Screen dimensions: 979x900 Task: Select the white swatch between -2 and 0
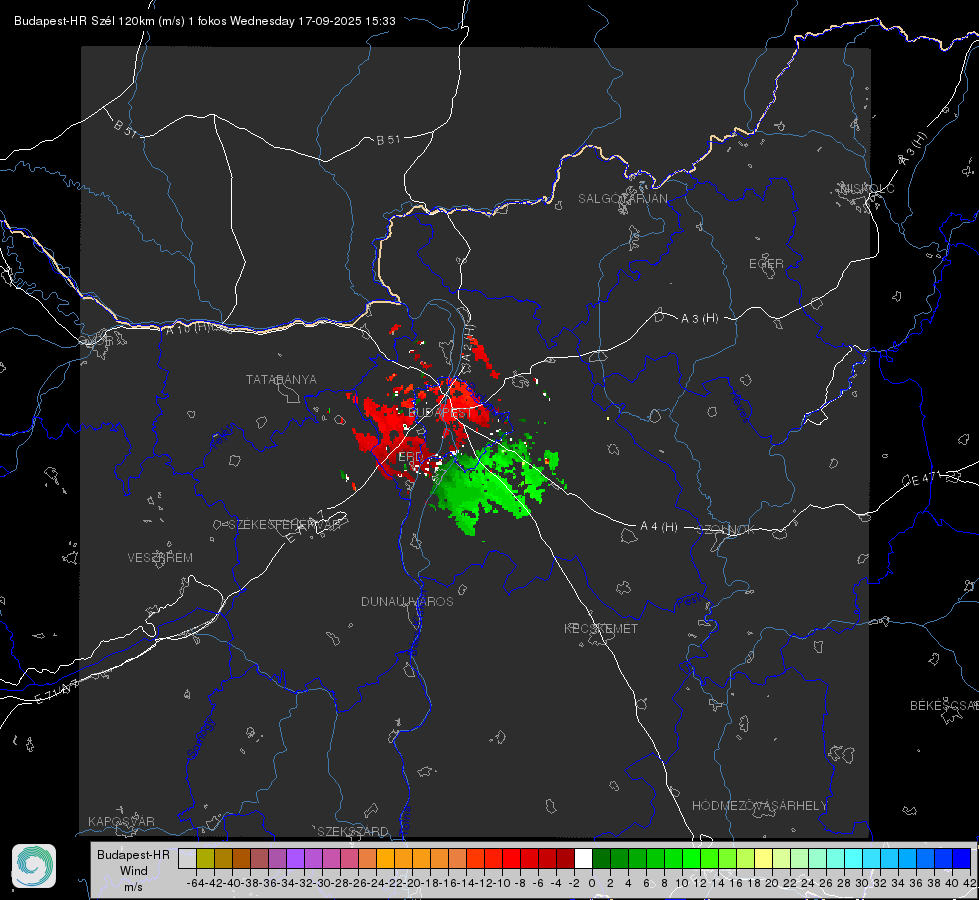583,858
